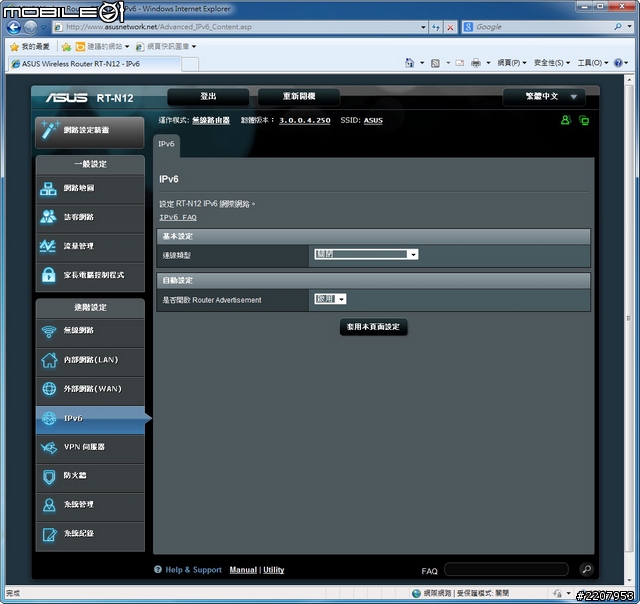Click the browser Print icon

(476, 63)
